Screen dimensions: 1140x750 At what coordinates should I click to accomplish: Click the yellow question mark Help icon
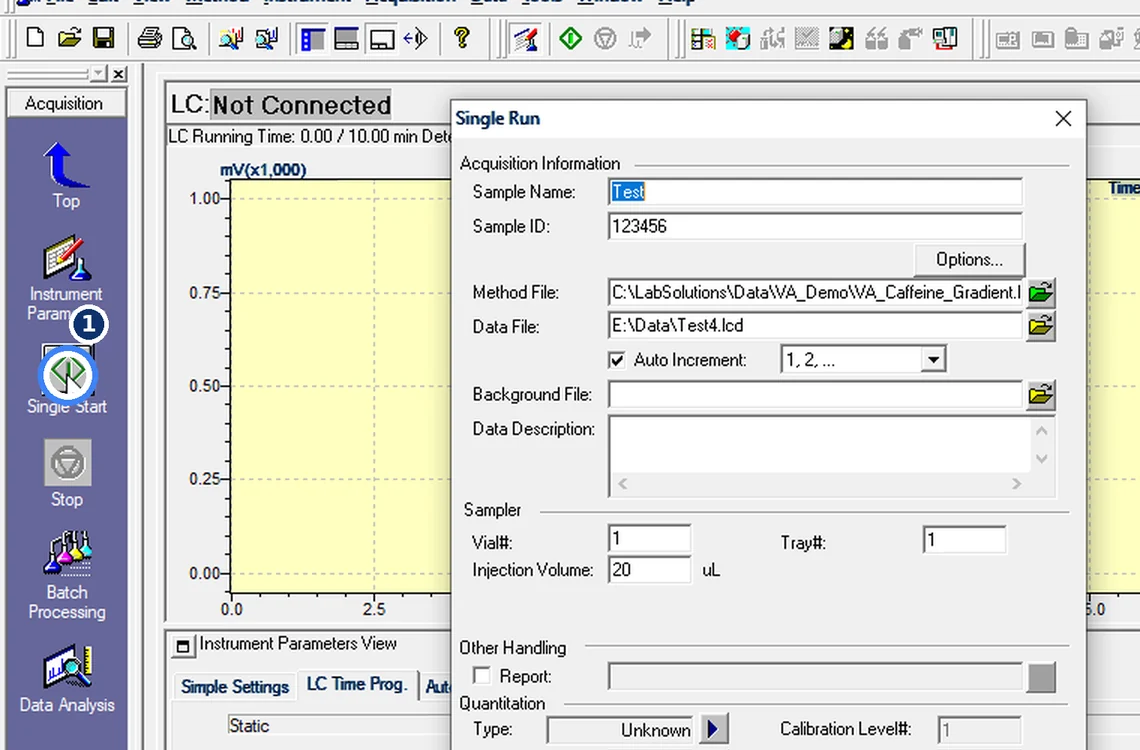pos(461,37)
